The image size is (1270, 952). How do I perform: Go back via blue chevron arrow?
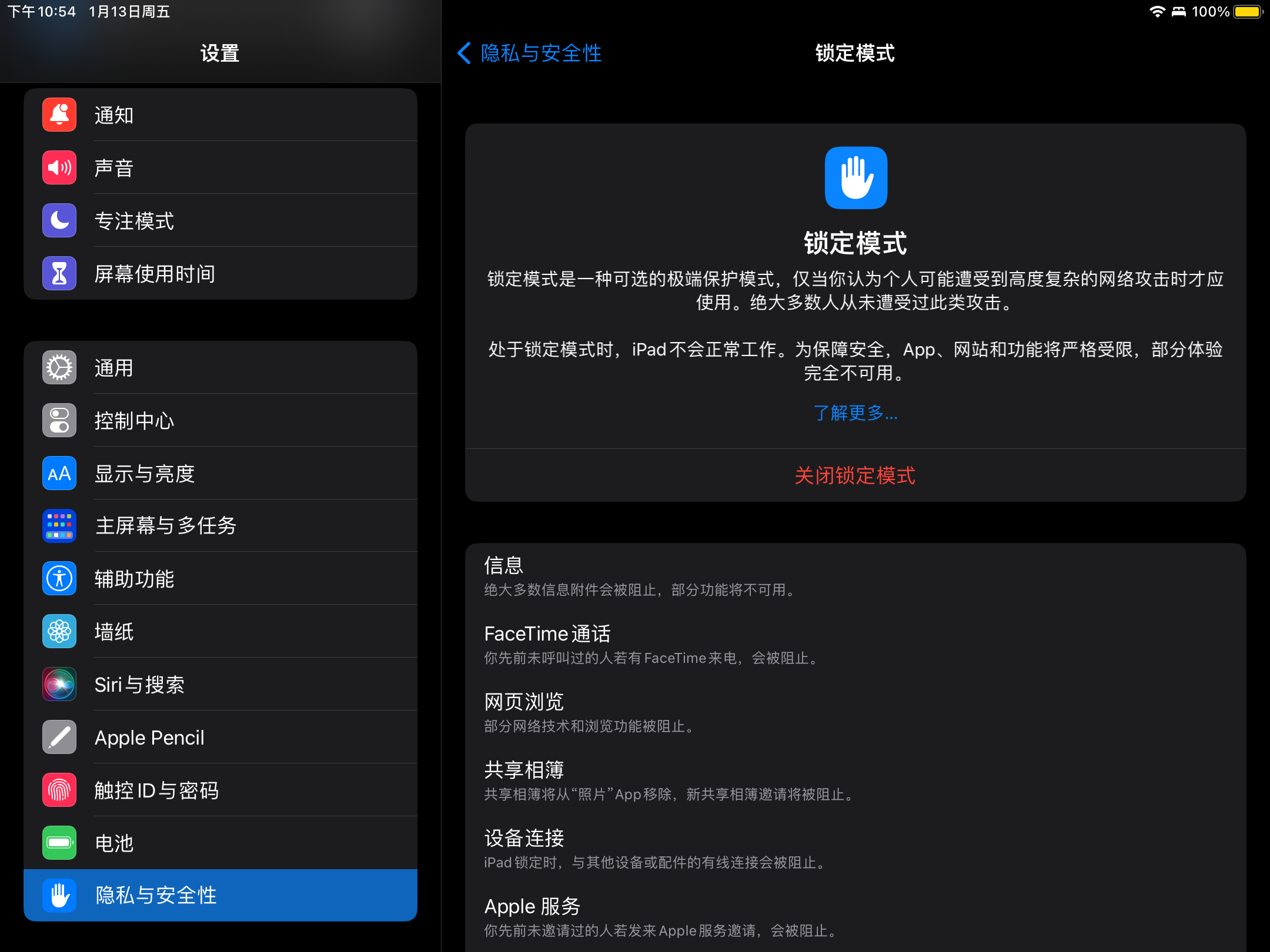pos(464,53)
